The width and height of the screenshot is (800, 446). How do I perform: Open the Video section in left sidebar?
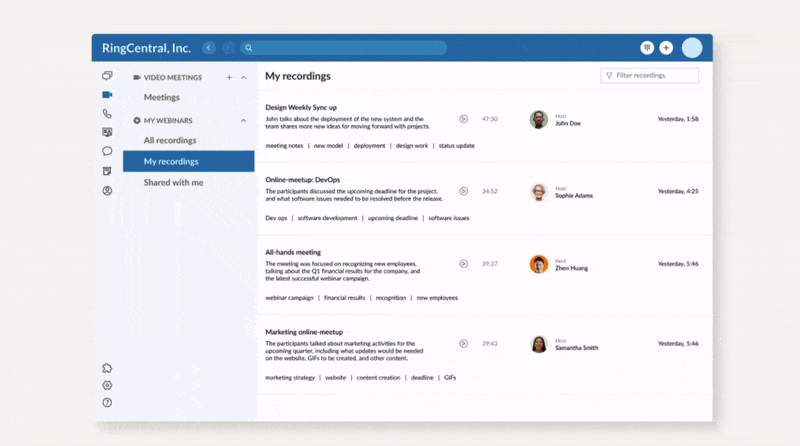click(107, 95)
